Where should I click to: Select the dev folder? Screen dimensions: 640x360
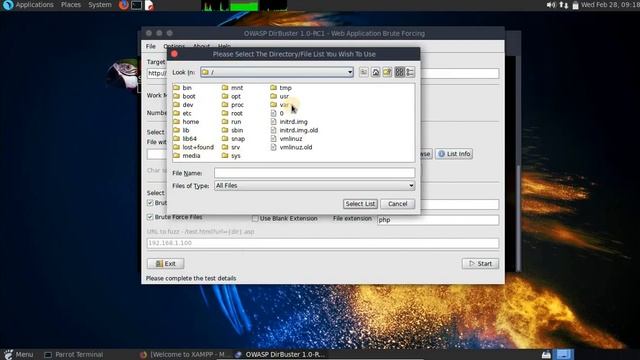click(183, 105)
